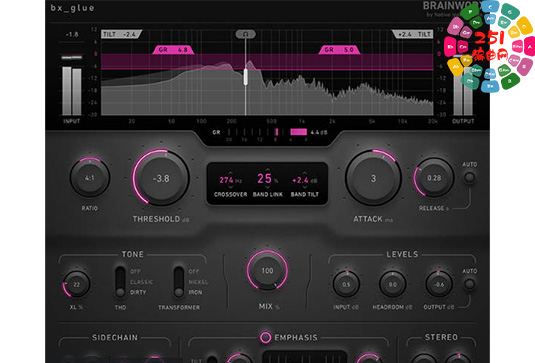
Task: Click the XL % knob showing 22
Action: (77, 284)
